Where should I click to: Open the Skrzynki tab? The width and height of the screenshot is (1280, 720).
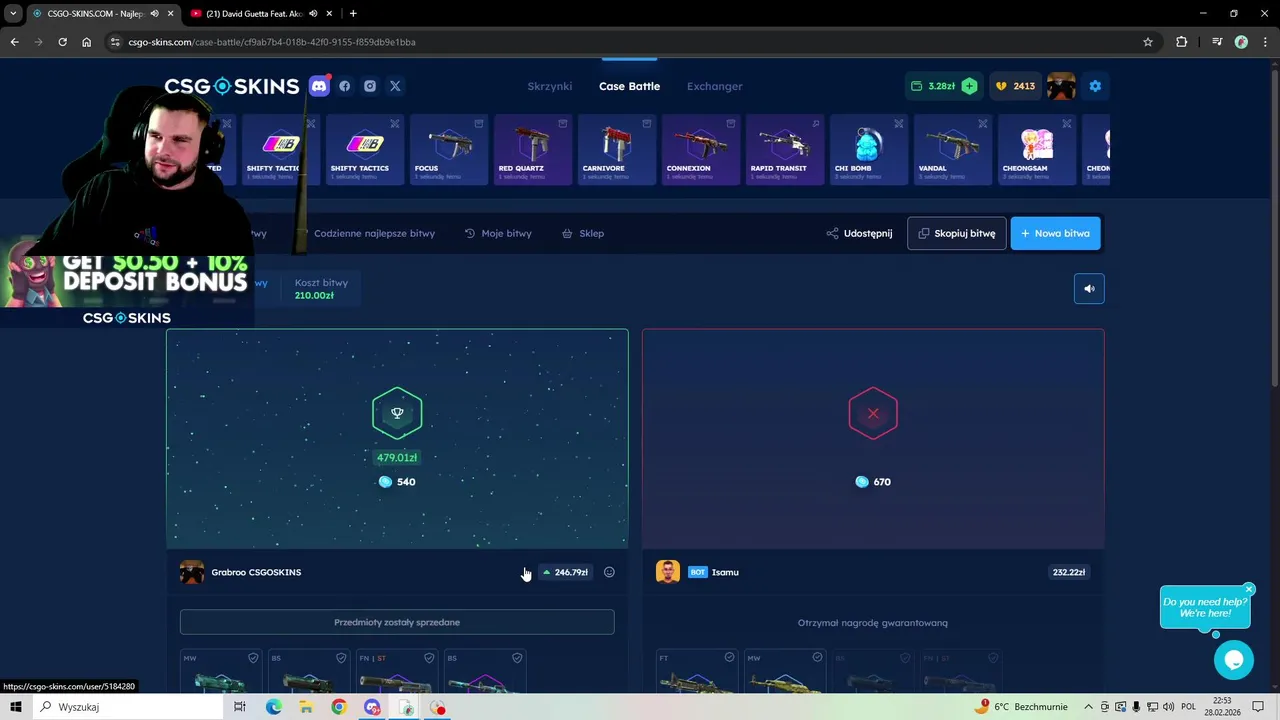point(550,86)
